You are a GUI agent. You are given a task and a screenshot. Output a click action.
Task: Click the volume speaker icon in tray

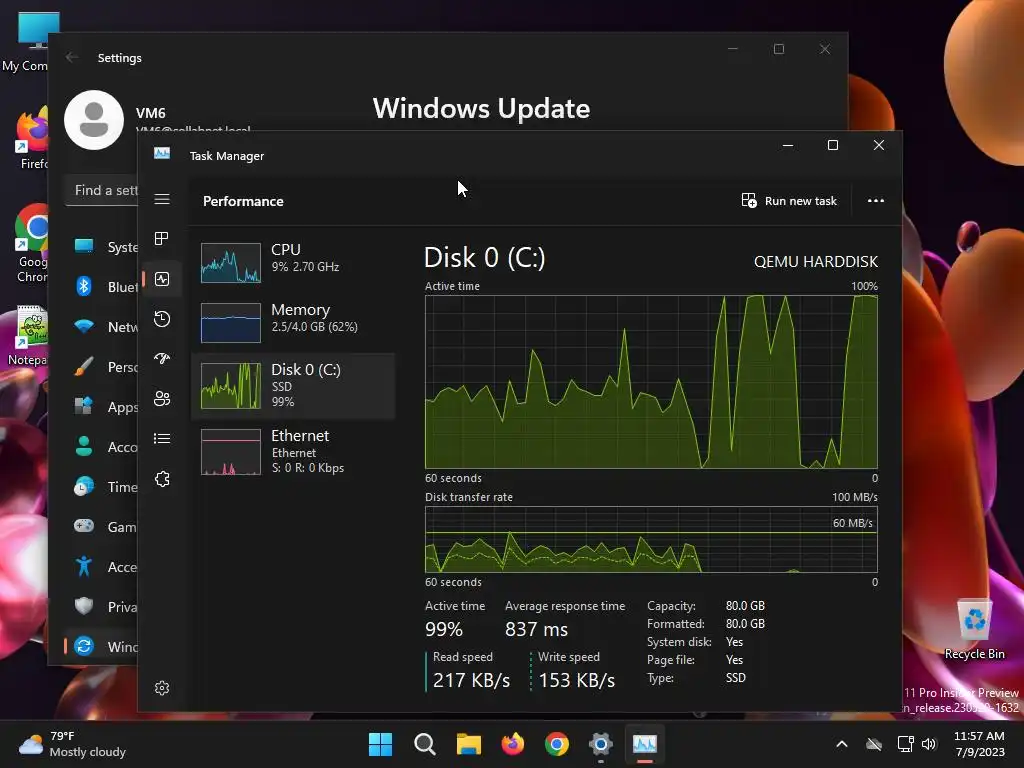pyautogui.click(x=929, y=744)
